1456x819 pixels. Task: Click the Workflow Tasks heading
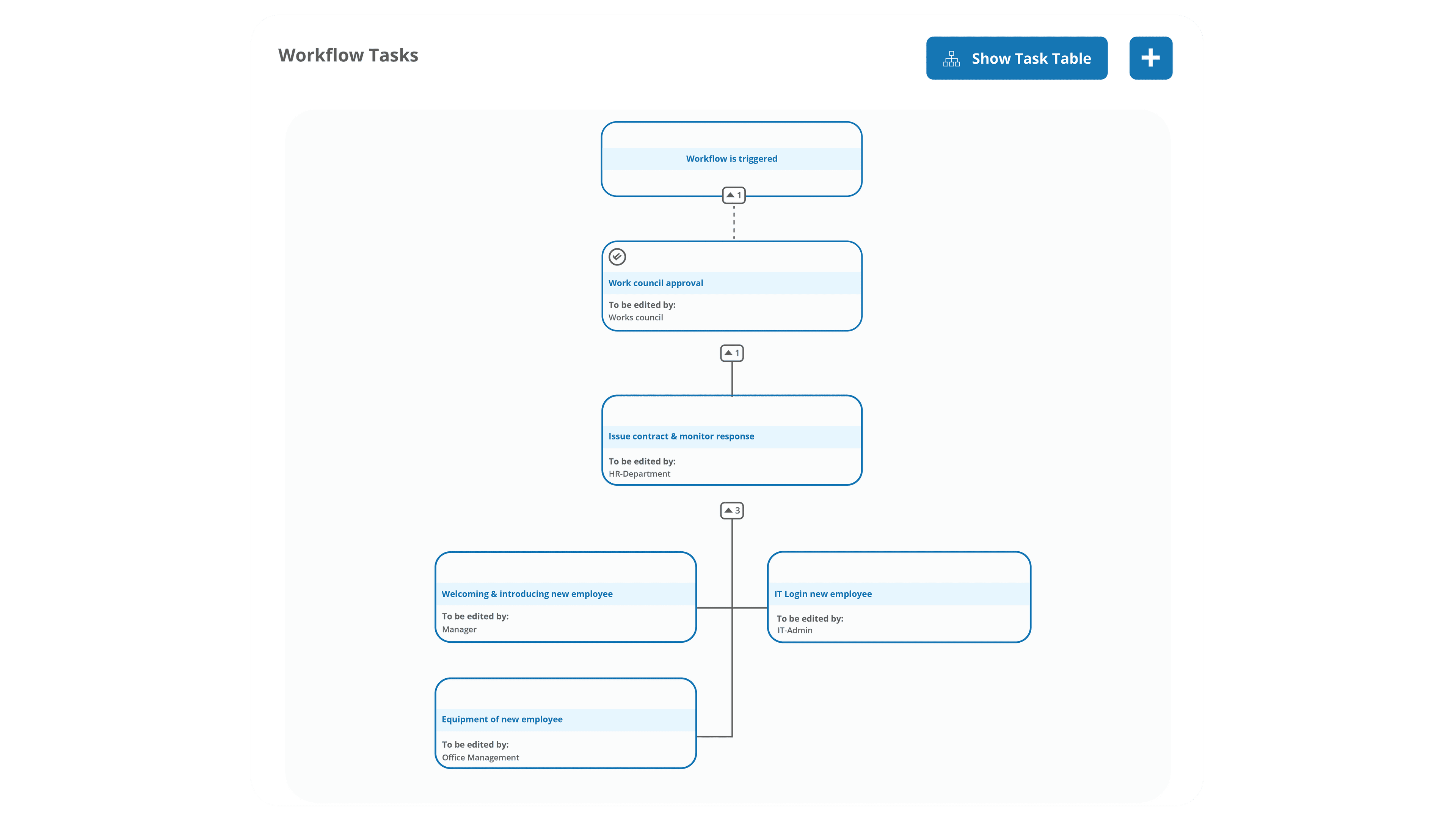tap(348, 55)
